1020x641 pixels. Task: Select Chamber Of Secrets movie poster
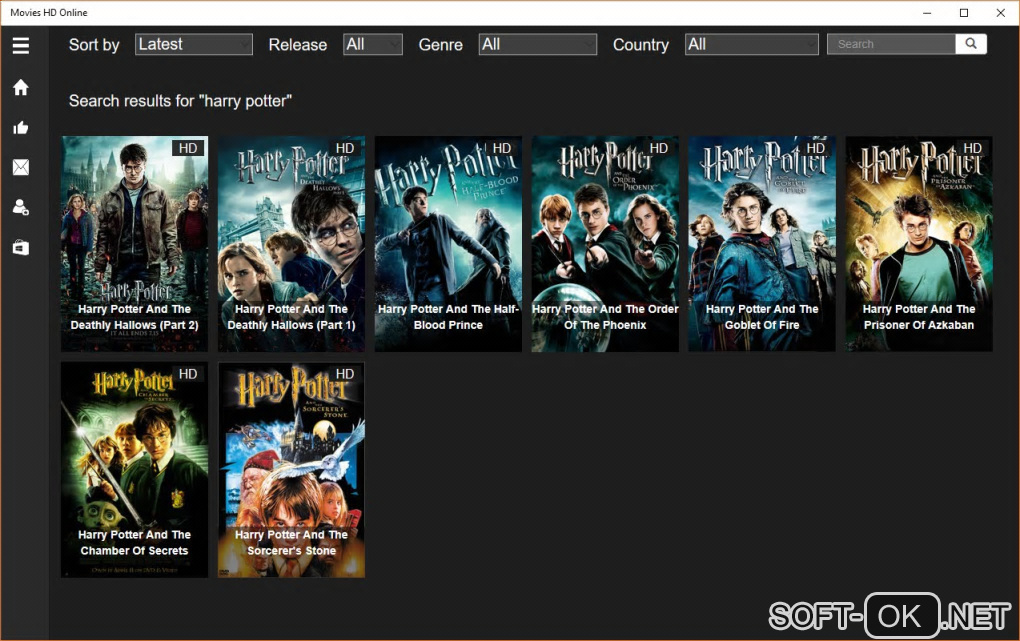coord(135,470)
